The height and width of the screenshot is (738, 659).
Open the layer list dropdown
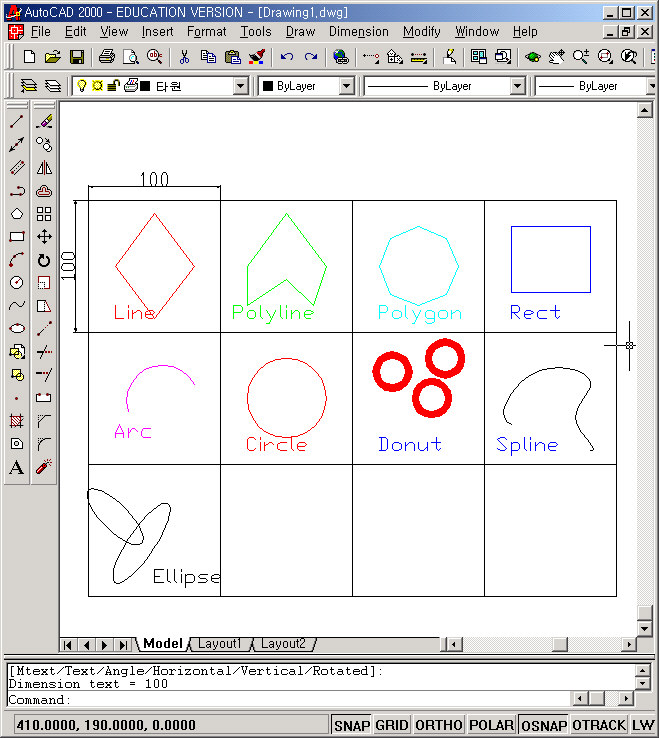point(241,86)
